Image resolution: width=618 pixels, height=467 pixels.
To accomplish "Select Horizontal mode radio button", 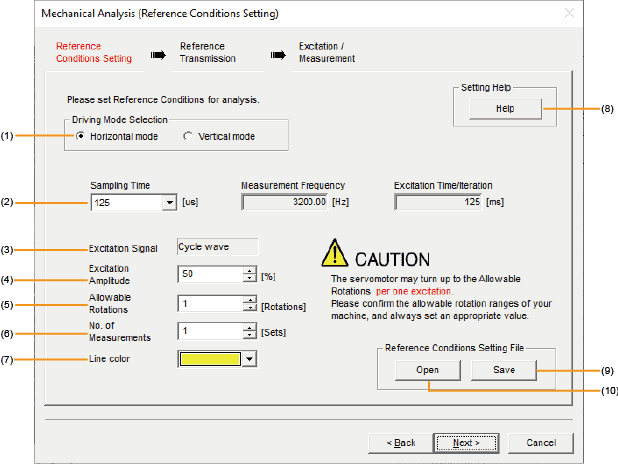I will pyautogui.click(x=80, y=136).
